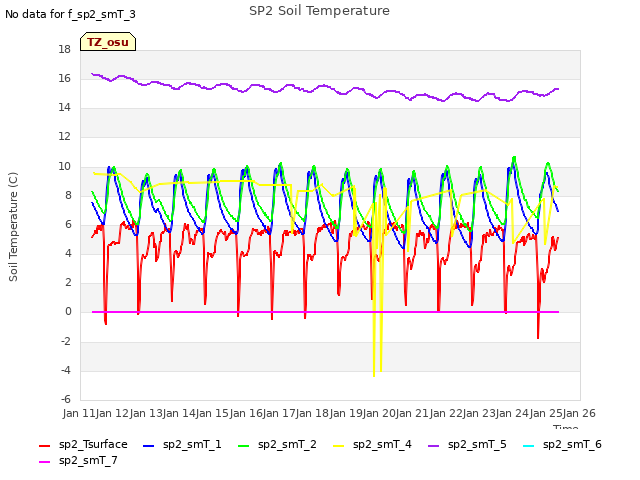Click green sp2_smT_2 legend color marker
Image resolution: width=640 pixels, height=480 pixels.
click(x=243, y=446)
